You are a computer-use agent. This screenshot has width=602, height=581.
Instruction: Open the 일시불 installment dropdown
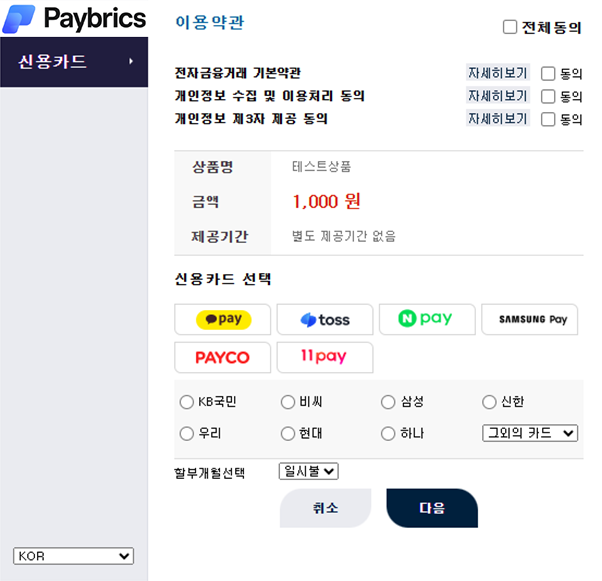click(x=311, y=470)
